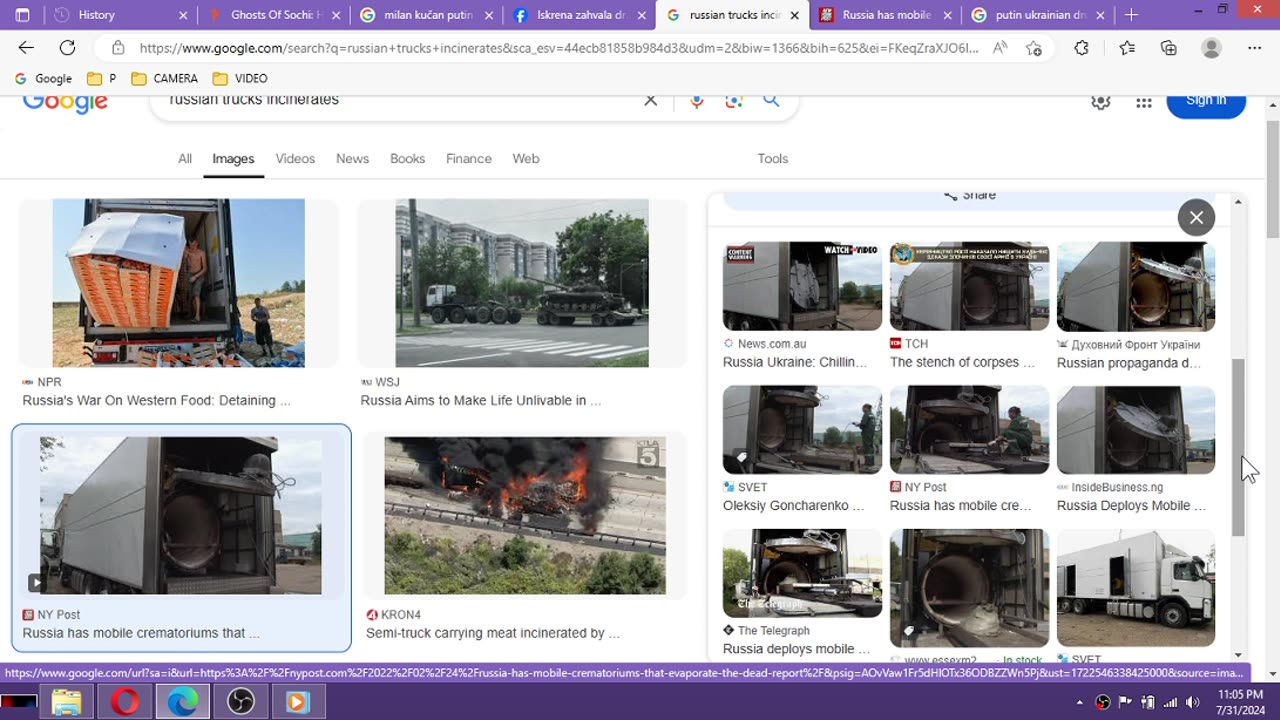Select the News search filter
The image size is (1280, 720).
pos(352,159)
